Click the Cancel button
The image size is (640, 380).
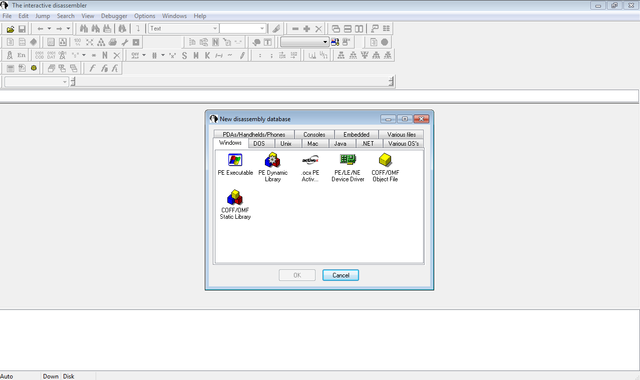click(x=340, y=275)
